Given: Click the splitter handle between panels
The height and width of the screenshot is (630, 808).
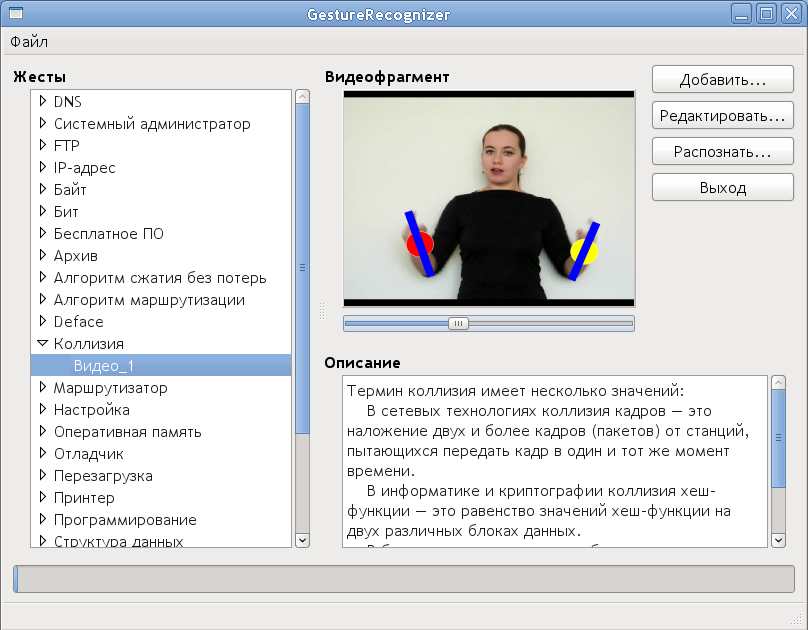Looking at the screenshot, I should 322,311.
